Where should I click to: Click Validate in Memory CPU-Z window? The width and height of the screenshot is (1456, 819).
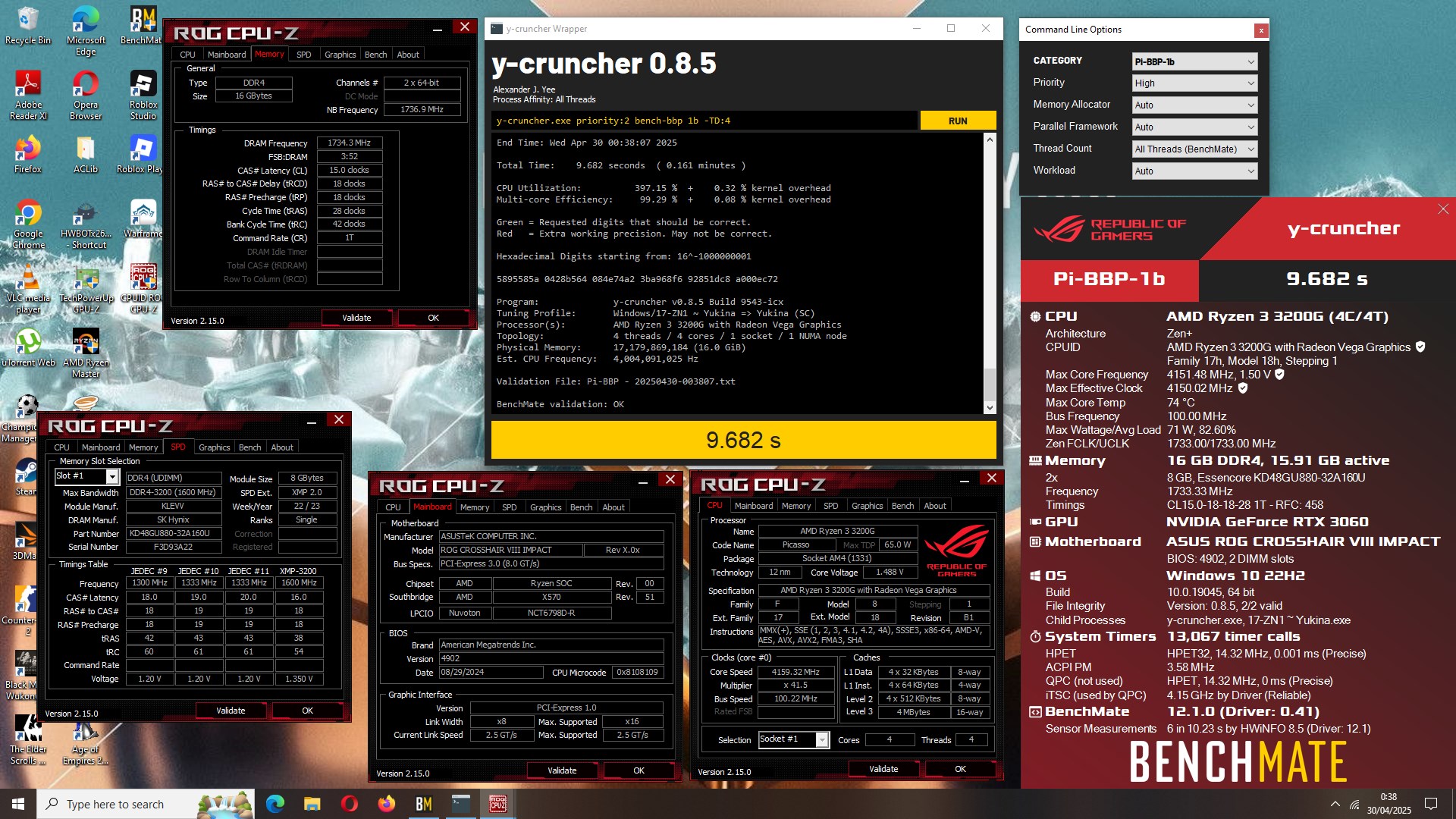(x=356, y=318)
